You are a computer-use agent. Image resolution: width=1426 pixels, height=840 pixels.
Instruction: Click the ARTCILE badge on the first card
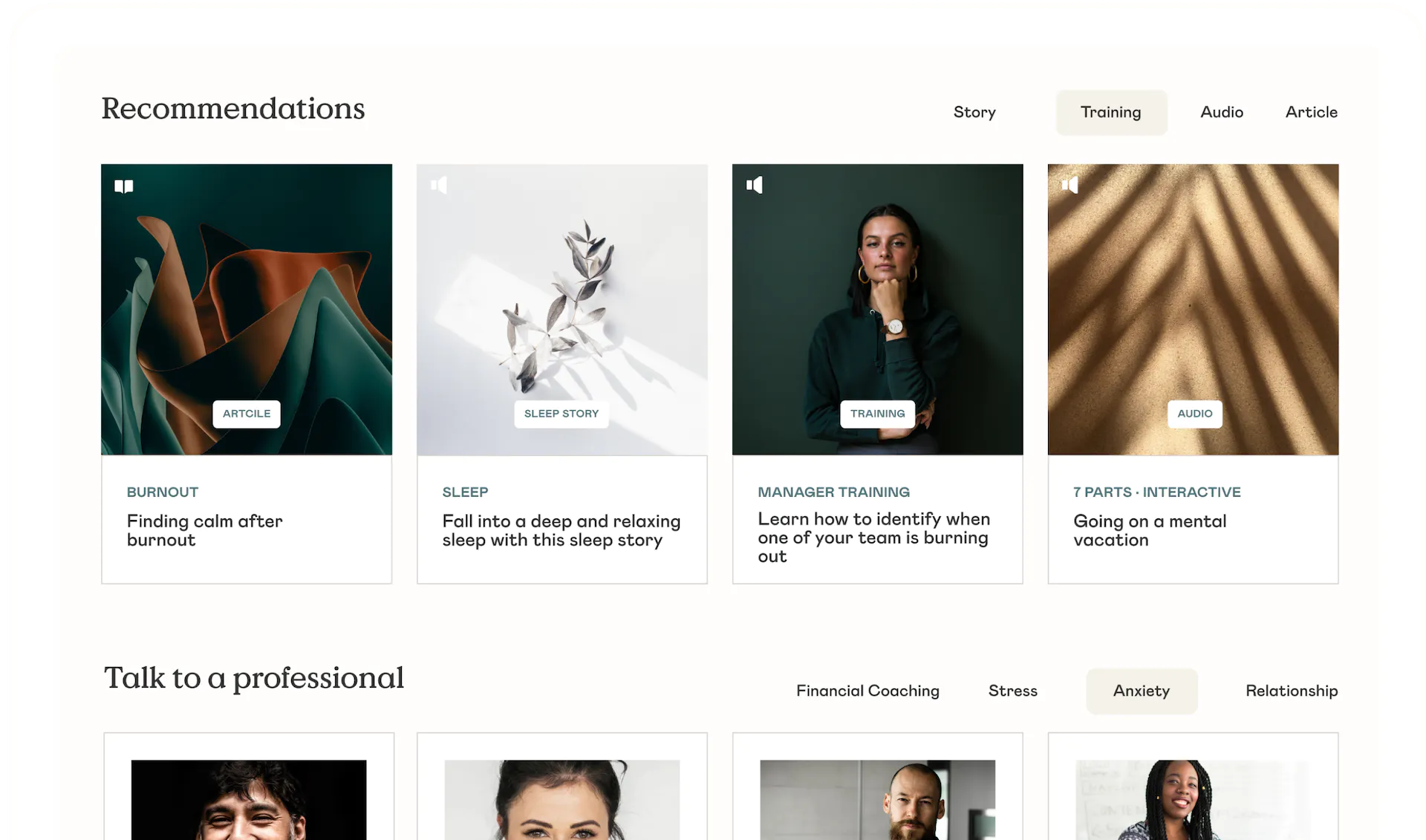[246, 414]
